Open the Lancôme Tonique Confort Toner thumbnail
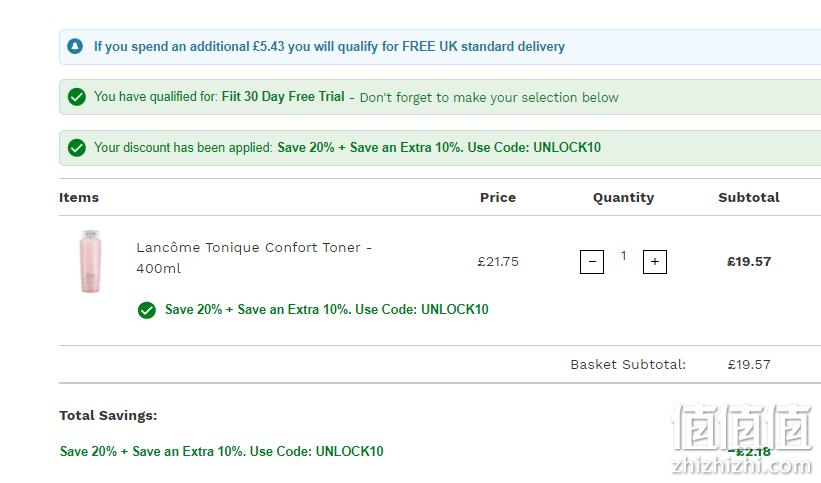The image size is (821, 483). [x=91, y=261]
